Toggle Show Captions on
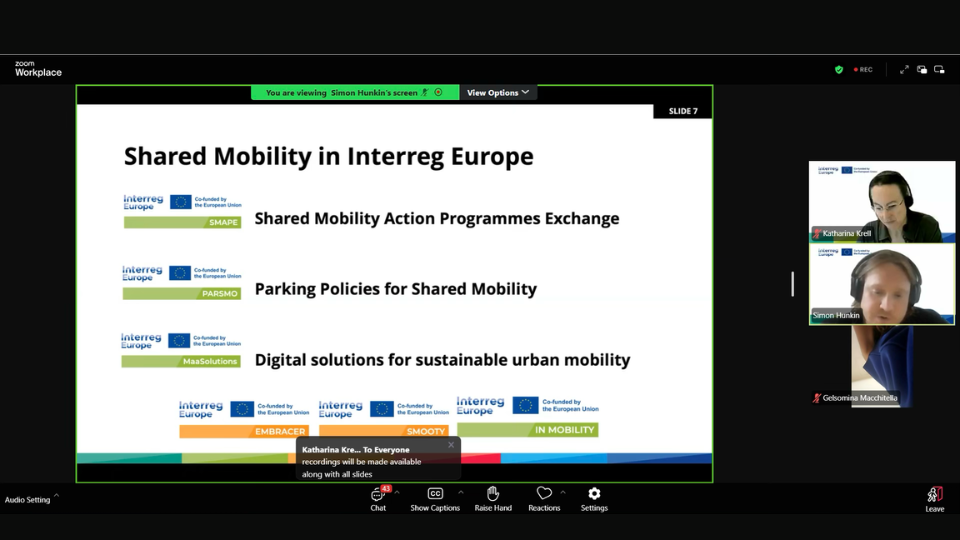Viewport: 960px width, 540px height. pyautogui.click(x=435, y=497)
